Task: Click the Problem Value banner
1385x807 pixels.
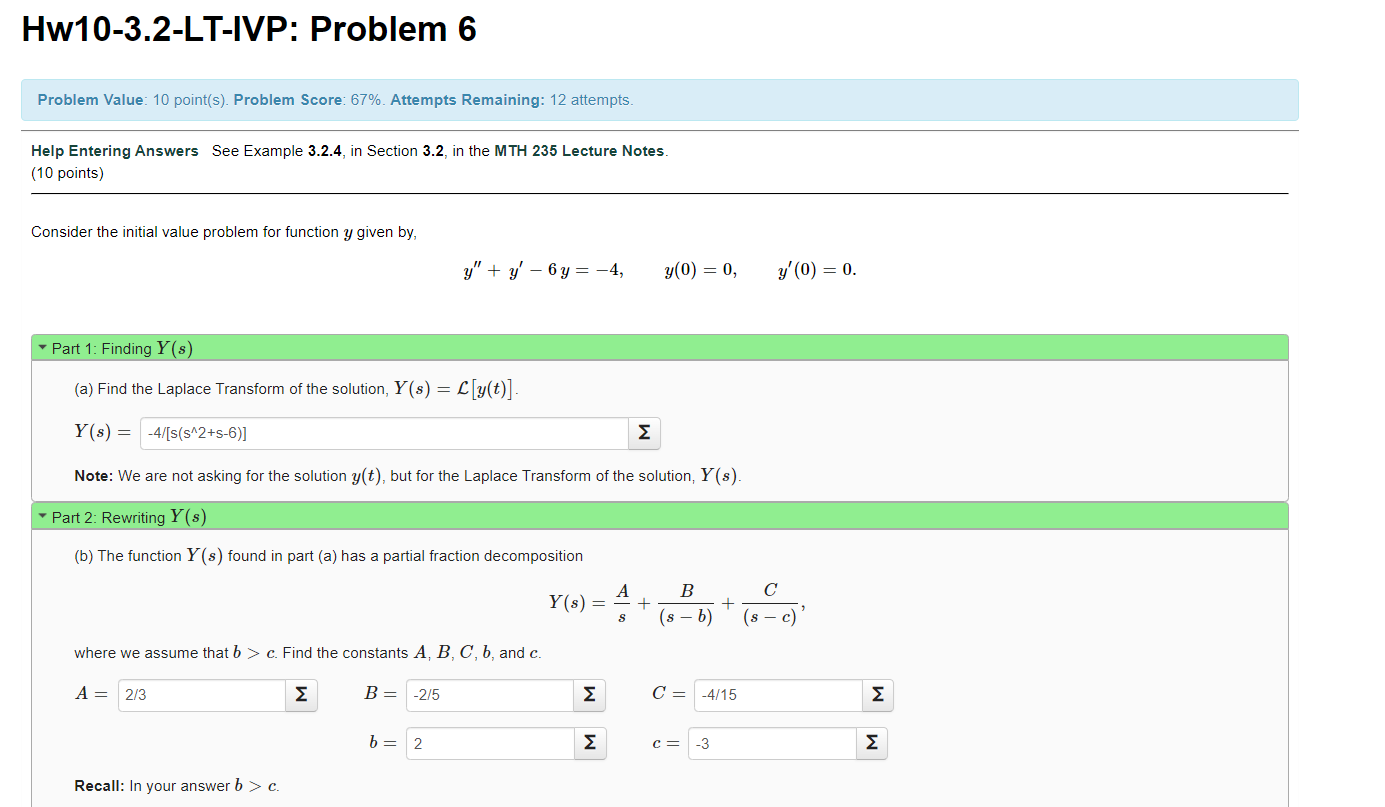Action: (x=659, y=99)
